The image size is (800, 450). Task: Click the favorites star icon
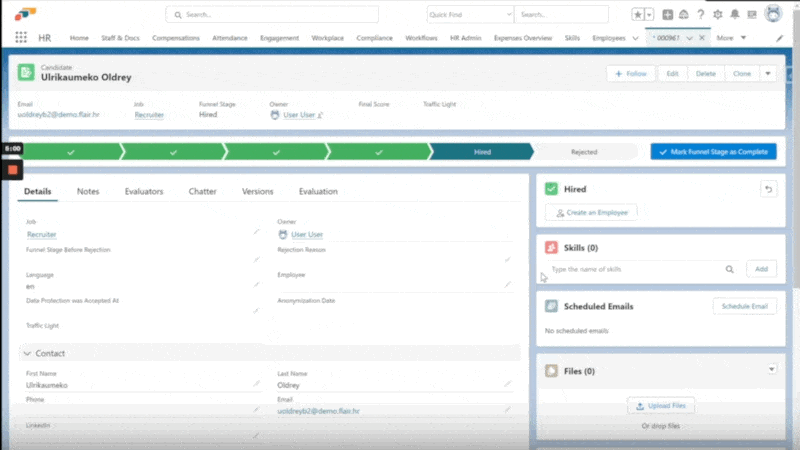point(637,15)
